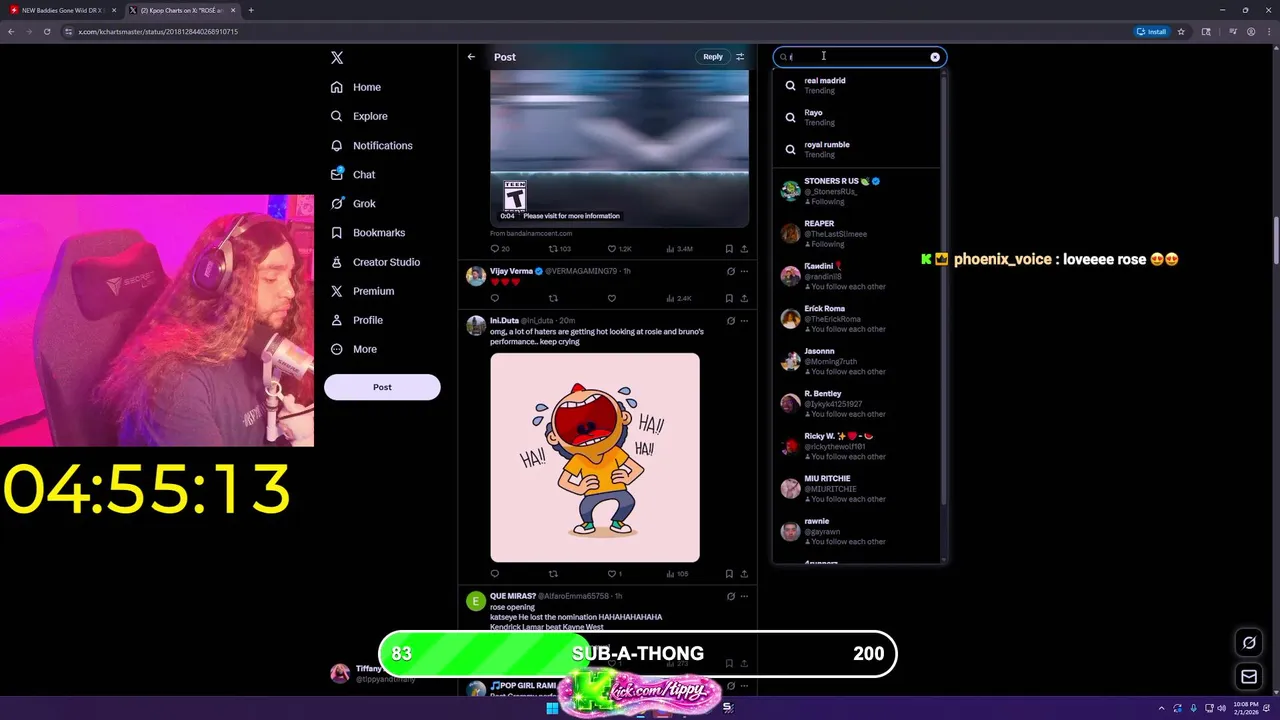Open reply sort options next to Reply

click(x=740, y=57)
